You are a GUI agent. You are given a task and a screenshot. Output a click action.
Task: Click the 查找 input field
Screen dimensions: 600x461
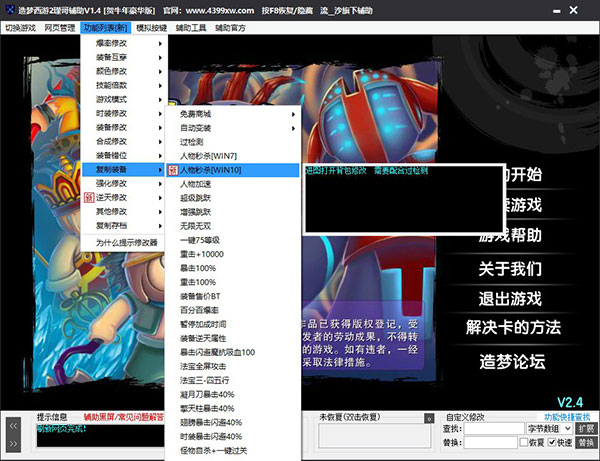(x=494, y=429)
